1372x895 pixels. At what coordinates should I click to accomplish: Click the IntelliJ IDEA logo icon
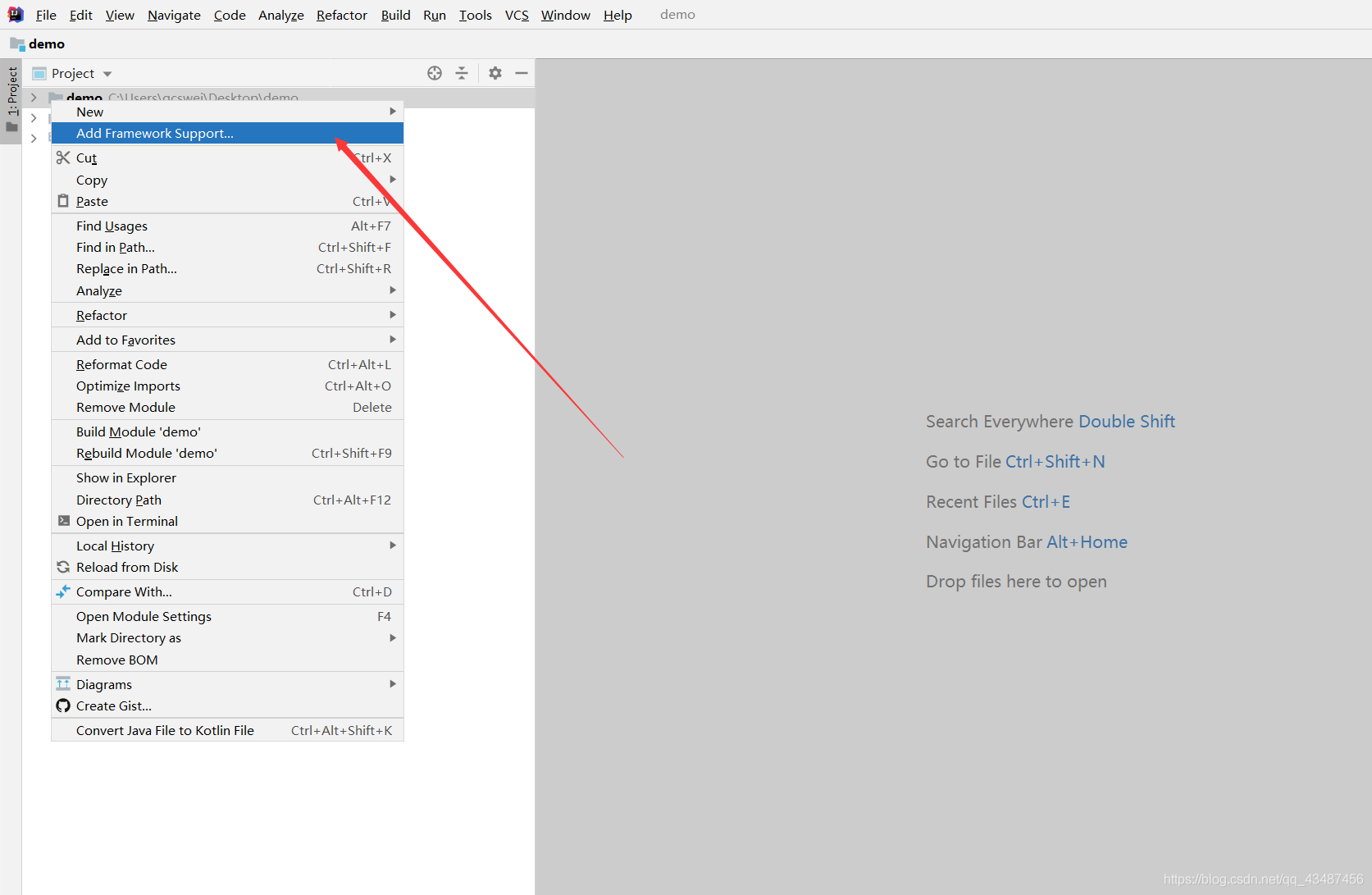point(16,15)
